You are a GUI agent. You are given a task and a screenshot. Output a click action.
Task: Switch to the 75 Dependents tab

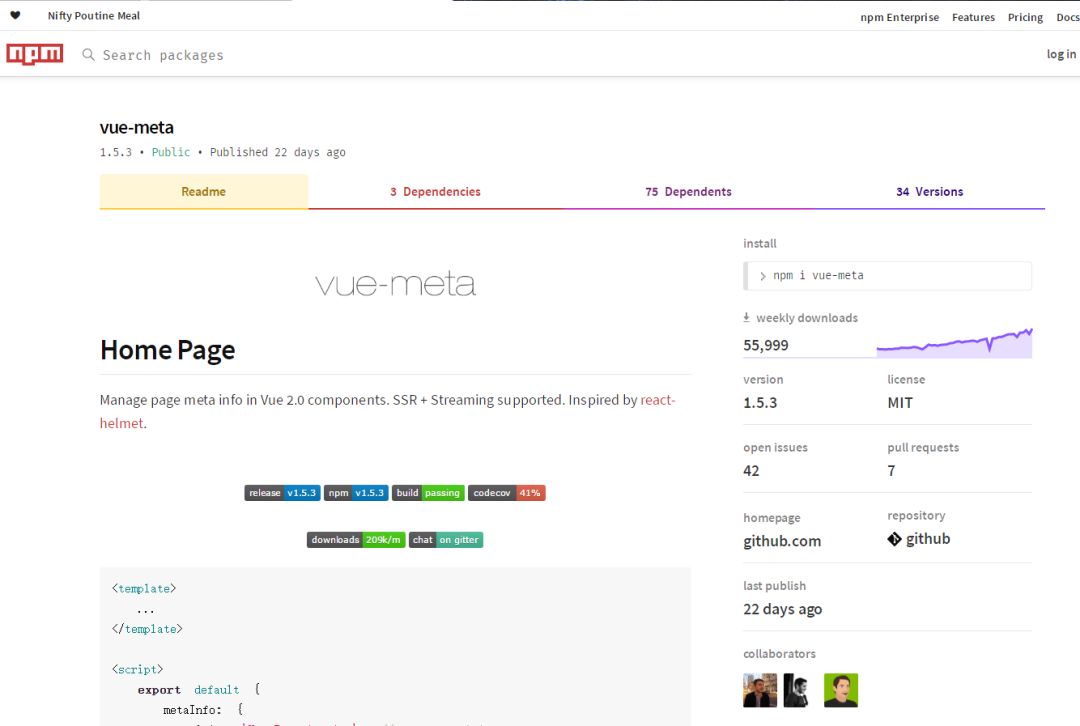click(688, 191)
